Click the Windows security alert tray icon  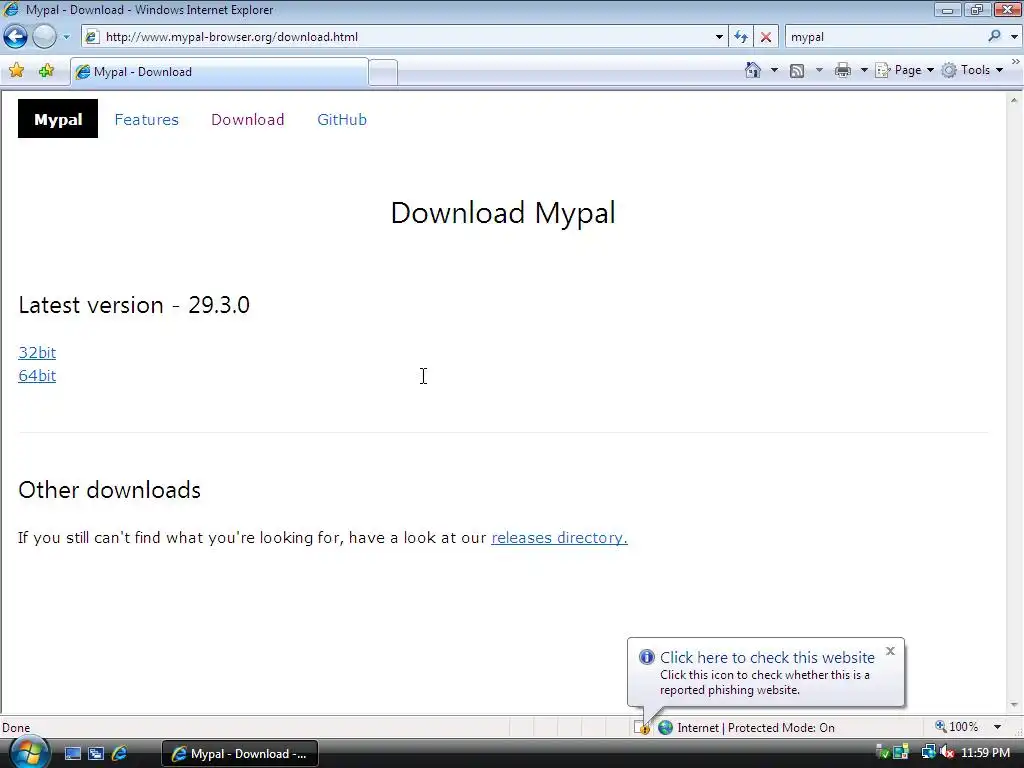click(x=902, y=752)
